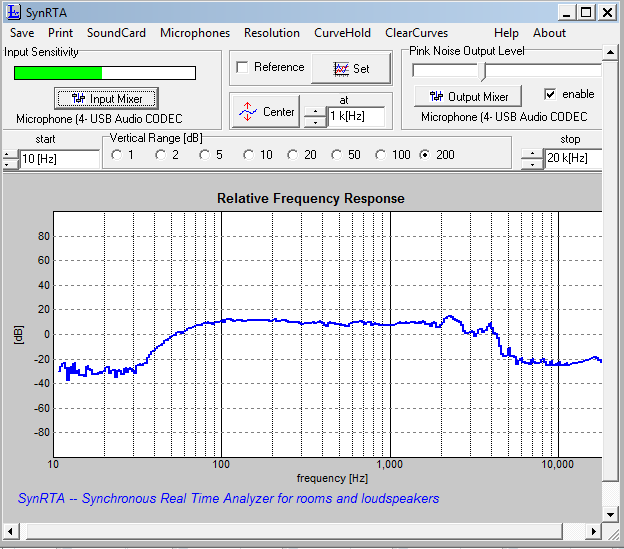Select vertical range 200 dB

pyautogui.click(x=425, y=155)
